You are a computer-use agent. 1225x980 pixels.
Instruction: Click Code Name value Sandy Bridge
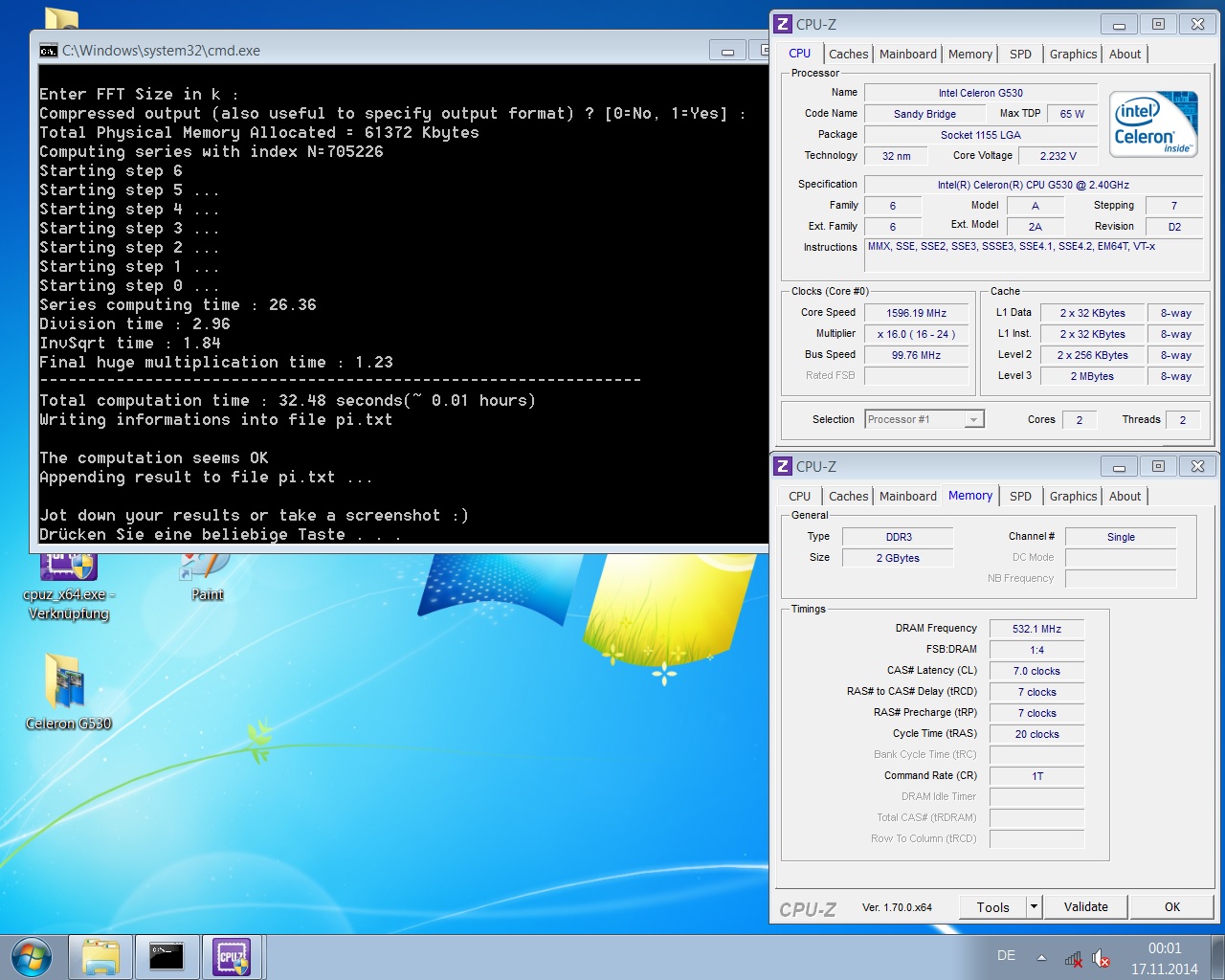pos(924,114)
